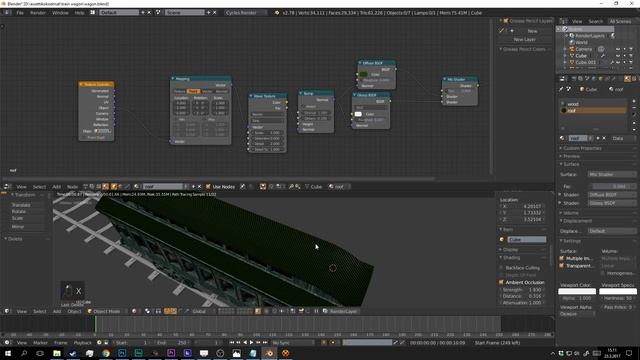Open the Surface Mix Shader dropdown
The height and width of the screenshot is (360, 640).
612,174
